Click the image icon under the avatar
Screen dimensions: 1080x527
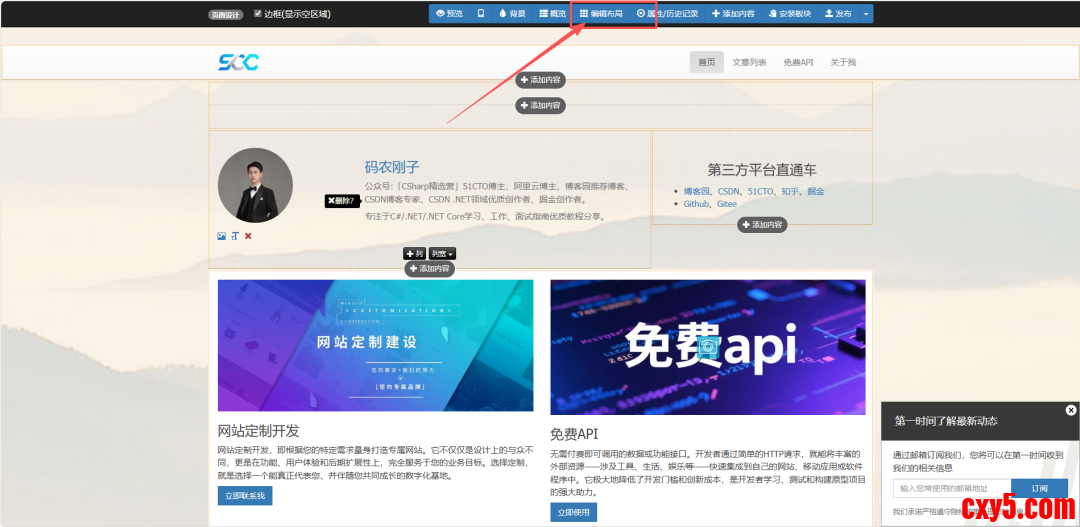(x=221, y=236)
